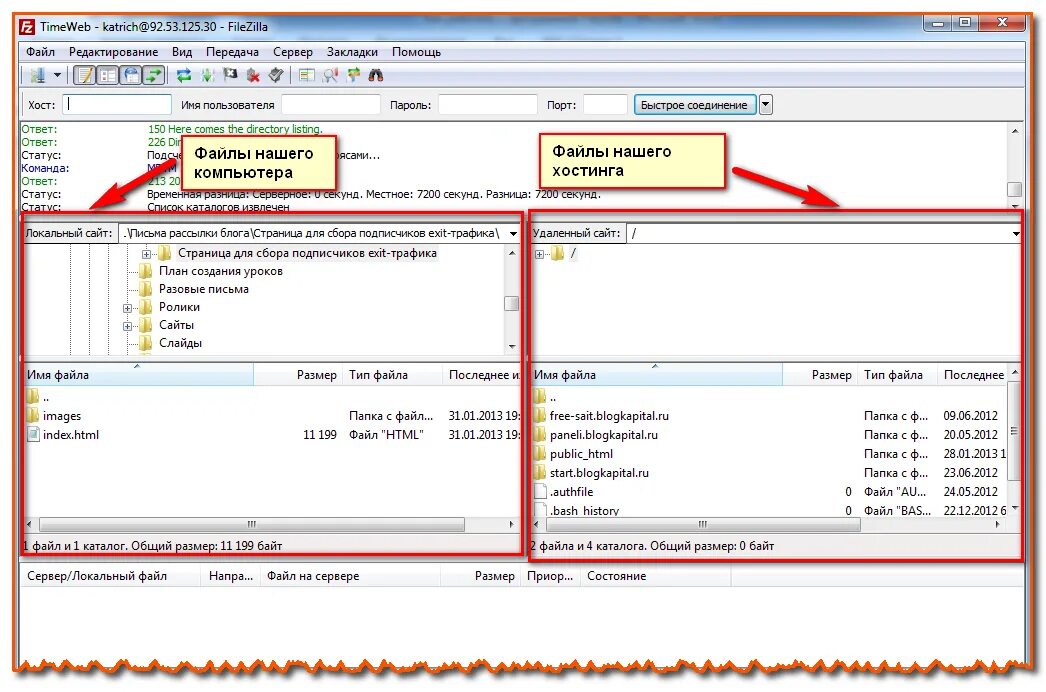Click the process queue green arrows icon
Image resolution: width=1046 pixels, height=692 pixels.
click(207, 75)
